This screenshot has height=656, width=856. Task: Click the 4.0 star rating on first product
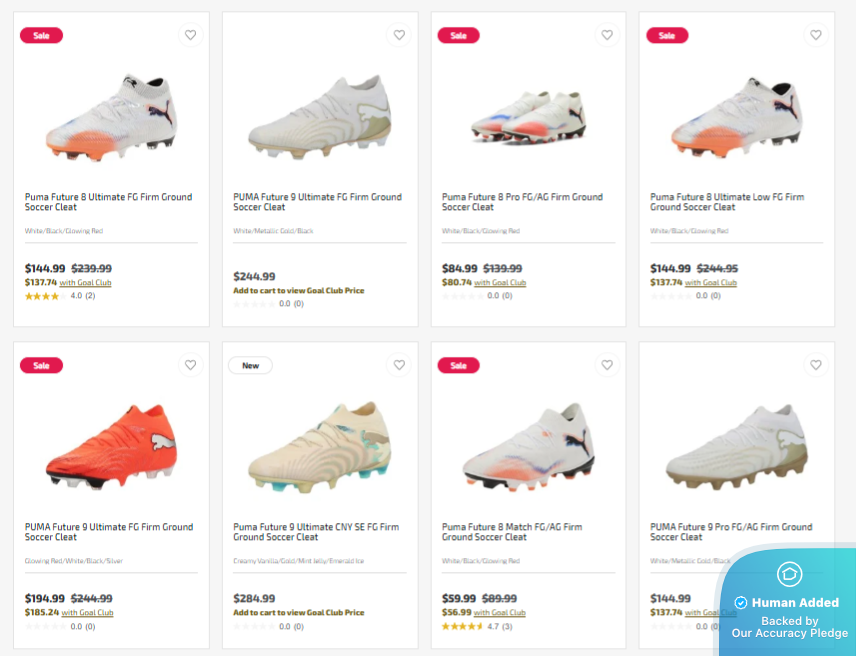click(45, 296)
